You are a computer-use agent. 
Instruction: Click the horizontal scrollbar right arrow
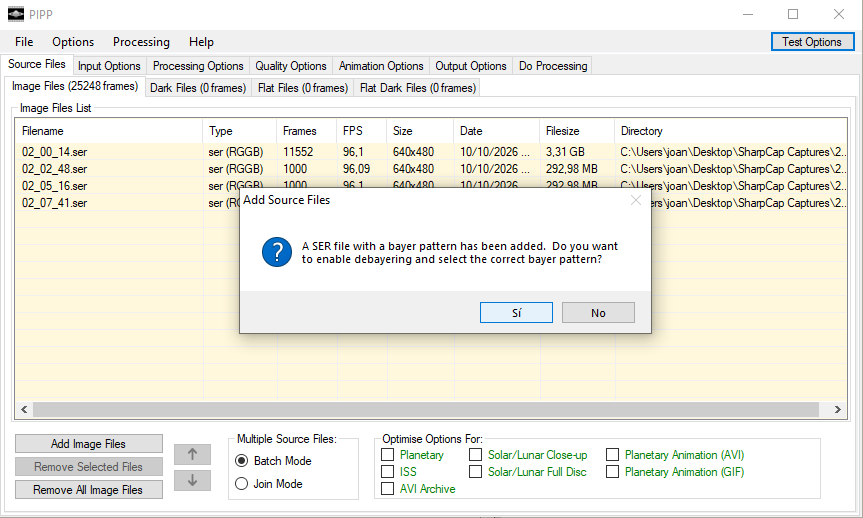click(x=838, y=410)
